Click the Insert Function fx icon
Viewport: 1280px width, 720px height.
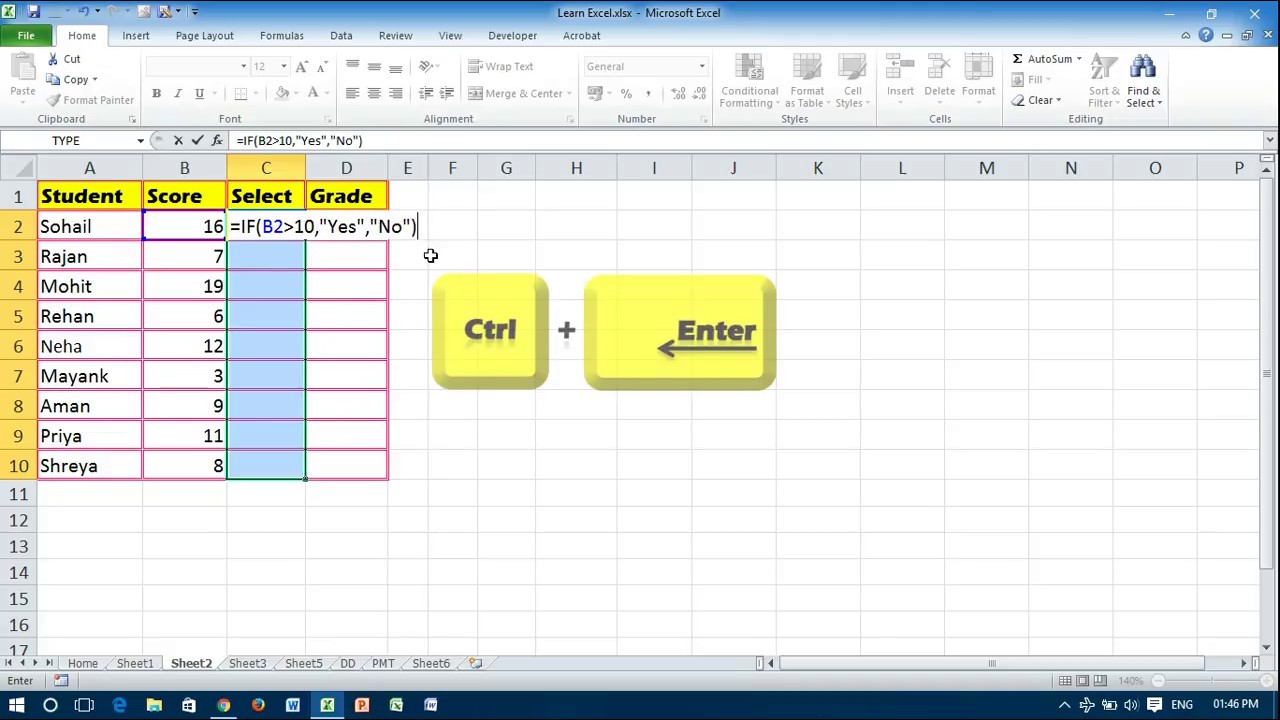[217, 141]
